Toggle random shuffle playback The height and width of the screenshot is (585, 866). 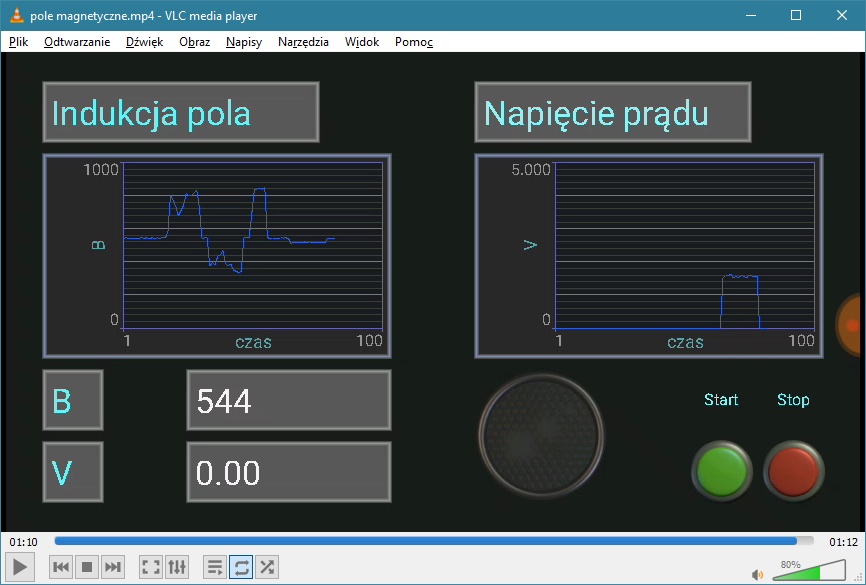pos(267,567)
